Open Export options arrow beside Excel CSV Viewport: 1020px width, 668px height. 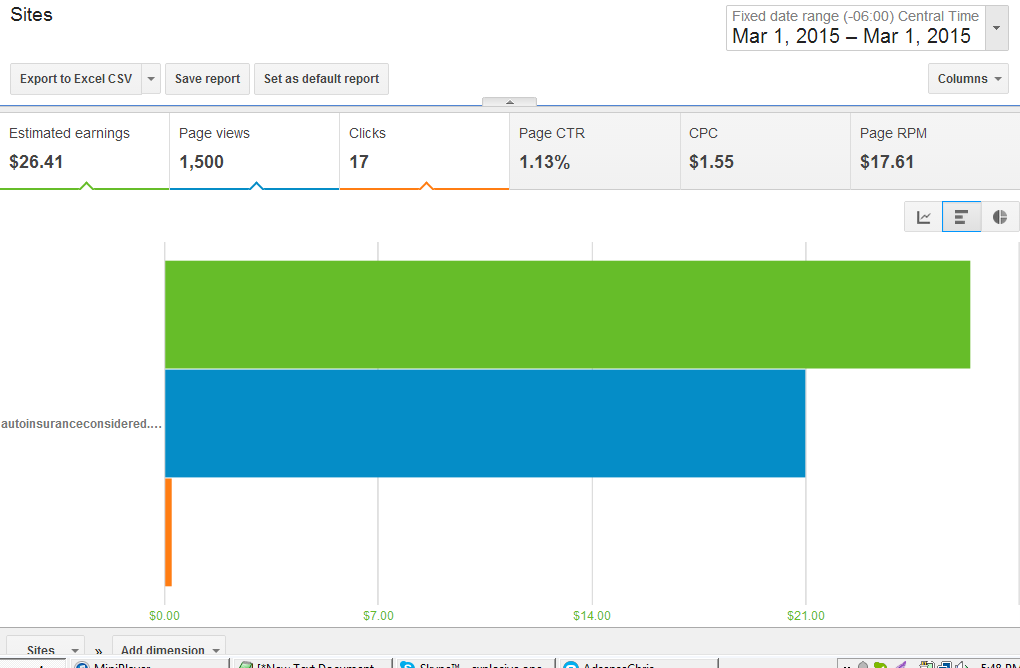(x=151, y=79)
